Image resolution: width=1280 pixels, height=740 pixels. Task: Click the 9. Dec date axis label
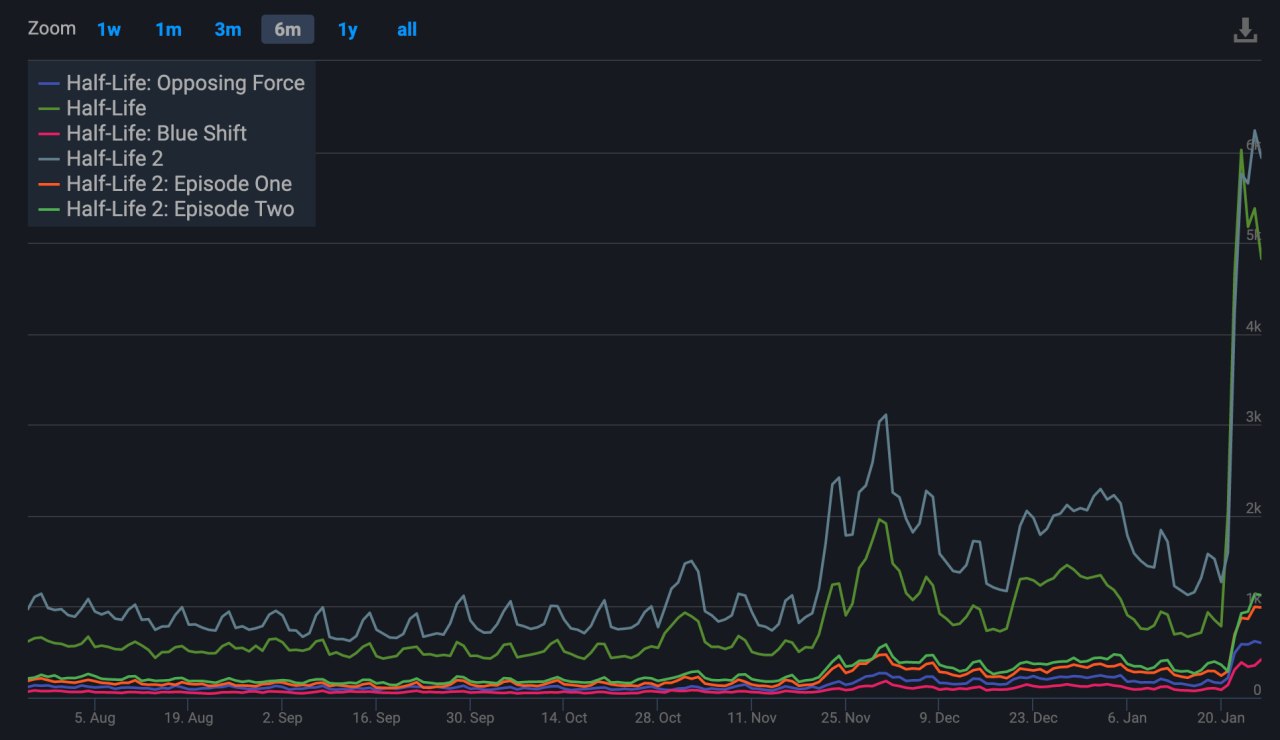(939, 718)
